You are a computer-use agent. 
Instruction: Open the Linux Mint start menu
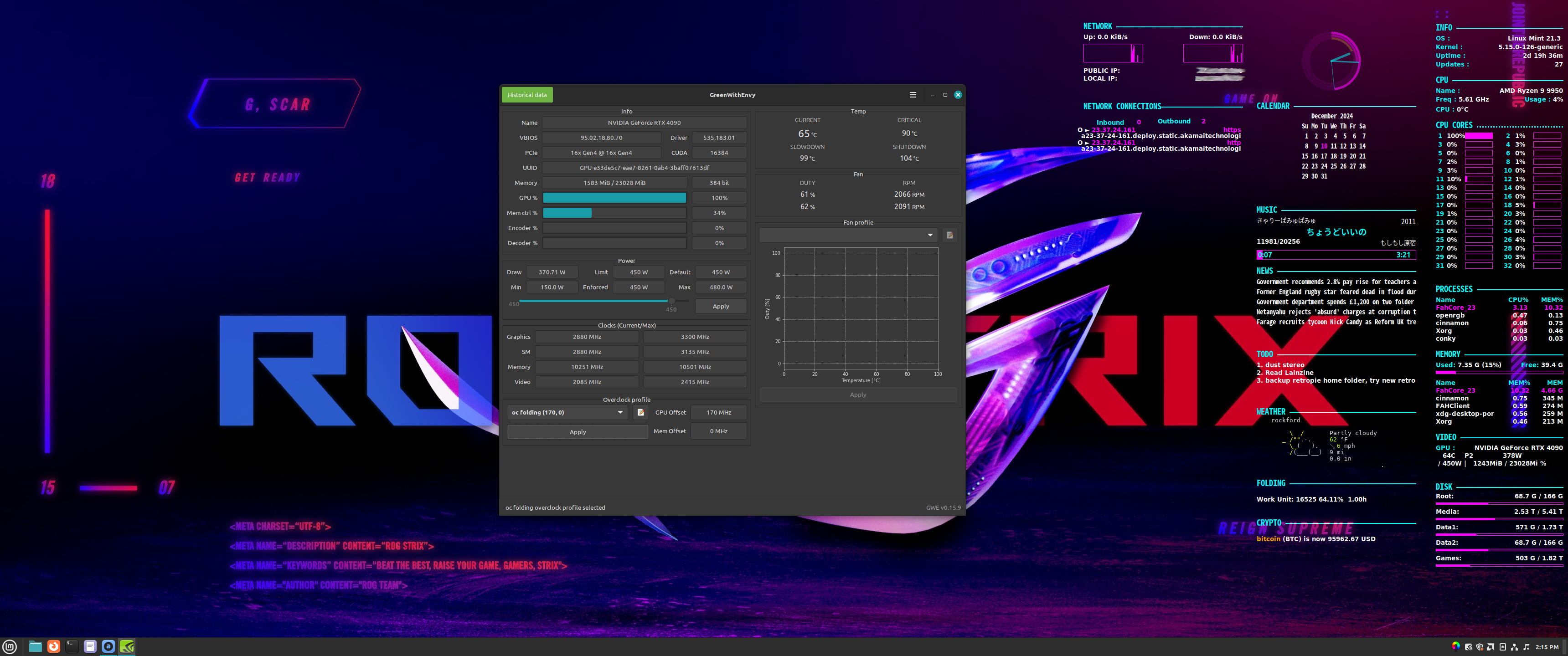pyautogui.click(x=9, y=646)
